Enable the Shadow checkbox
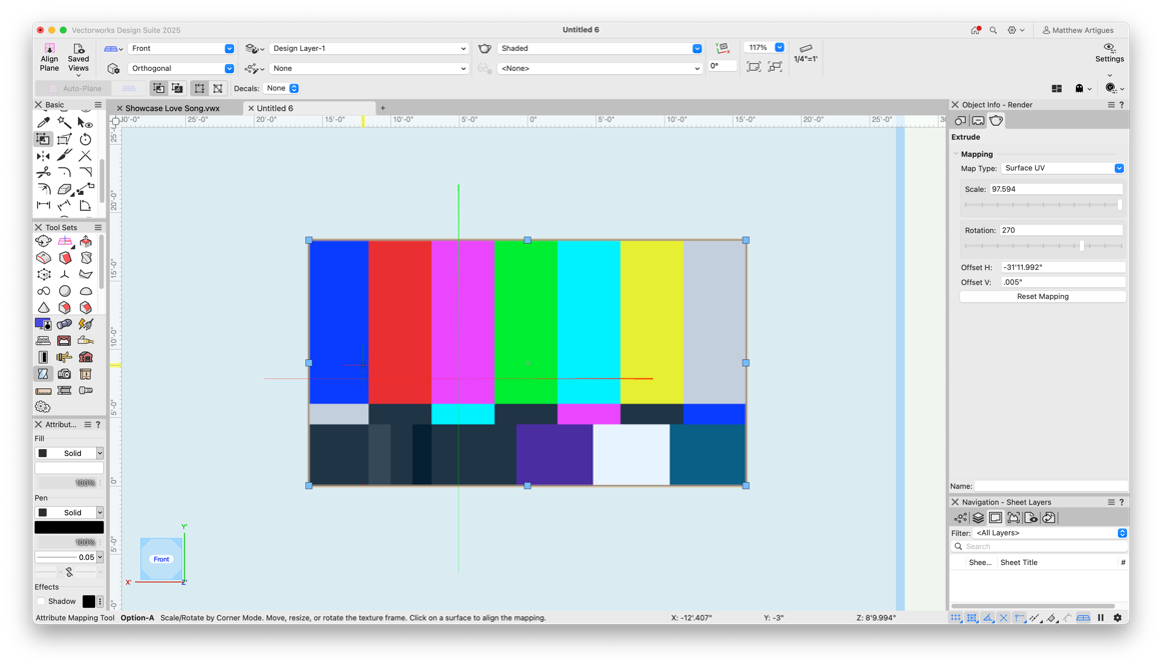 coord(42,602)
